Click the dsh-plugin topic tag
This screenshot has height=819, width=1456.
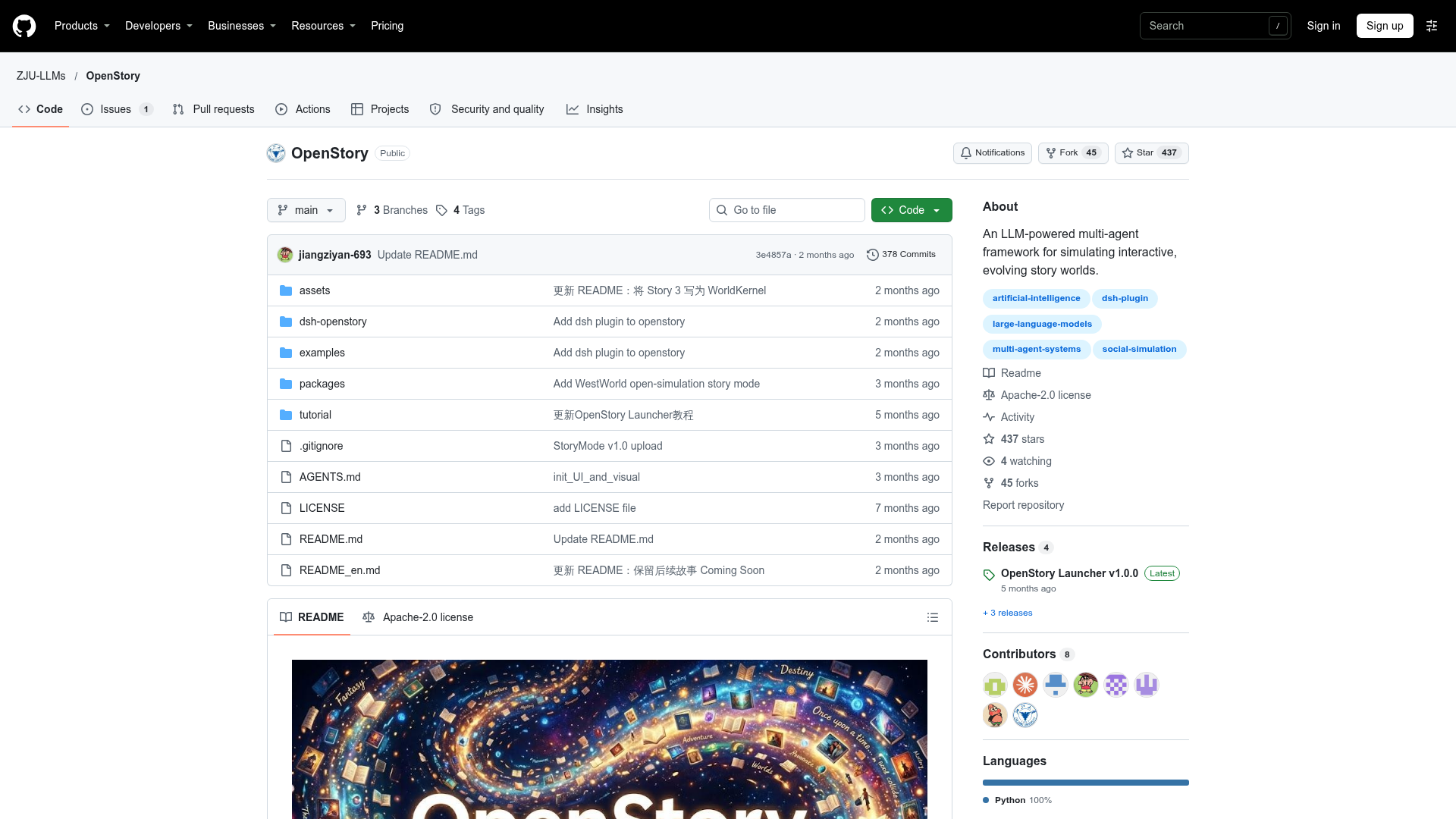1125,299
